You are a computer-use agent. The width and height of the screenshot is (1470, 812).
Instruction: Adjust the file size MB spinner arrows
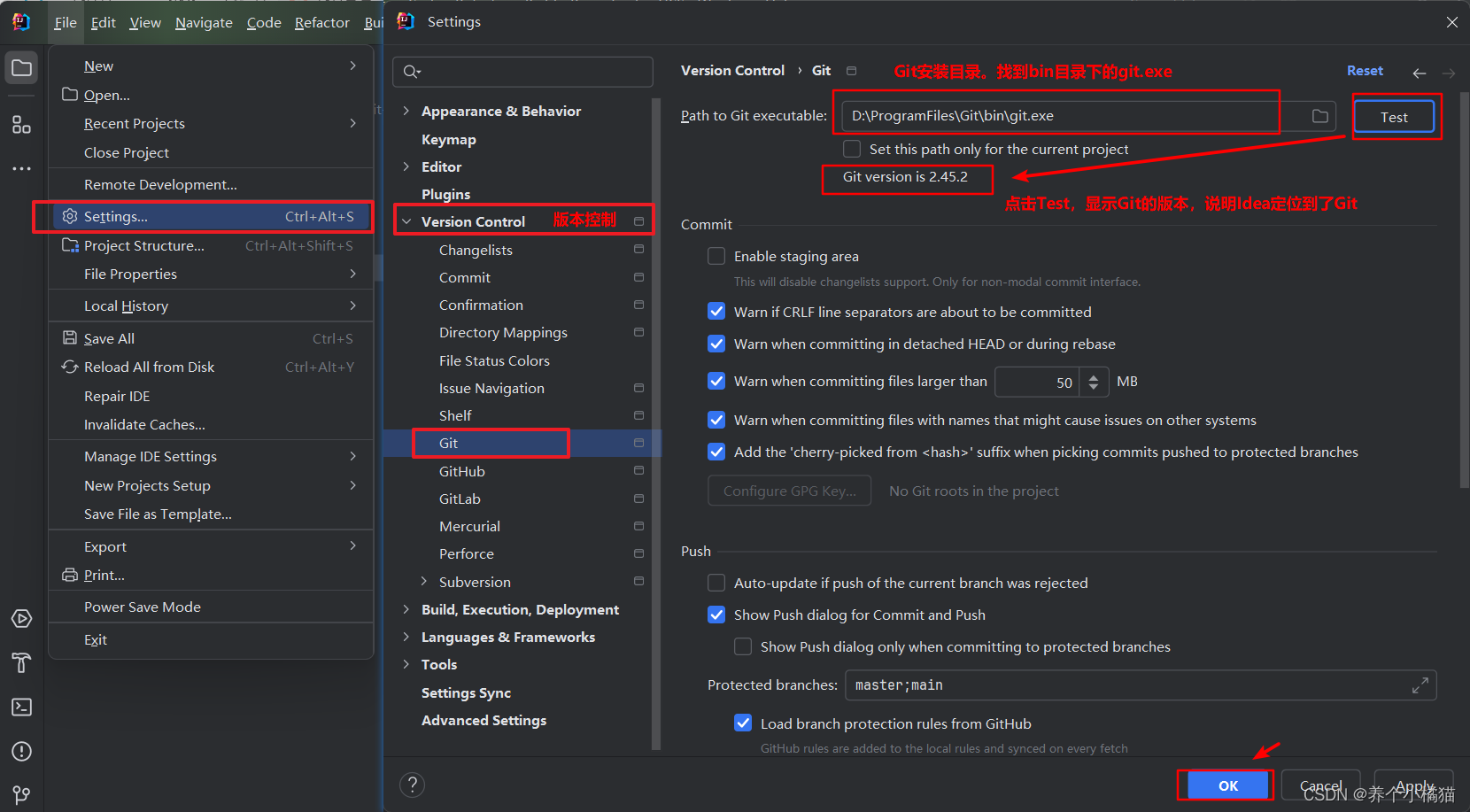point(1094,382)
